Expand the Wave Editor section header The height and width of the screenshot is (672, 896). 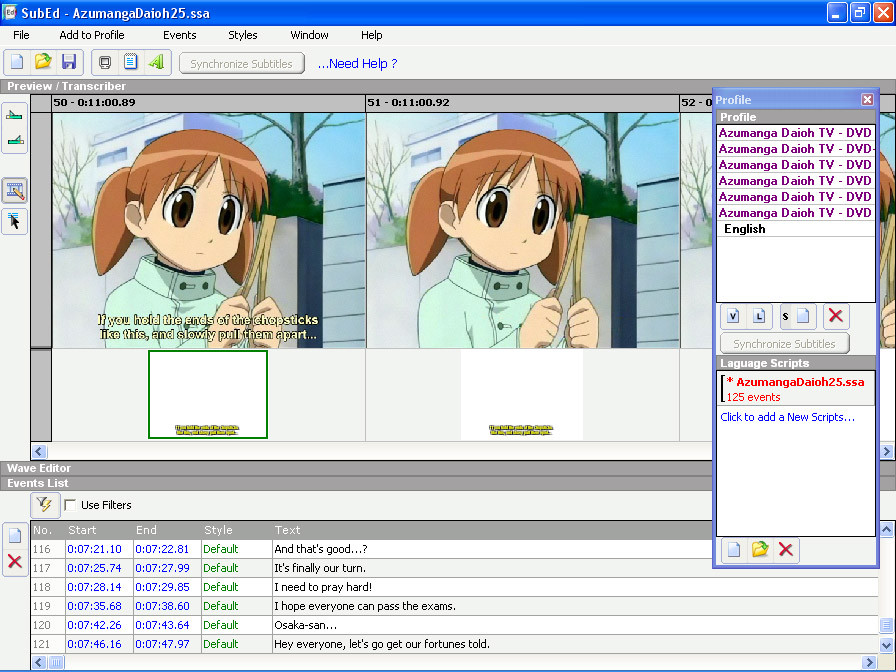[357, 468]
